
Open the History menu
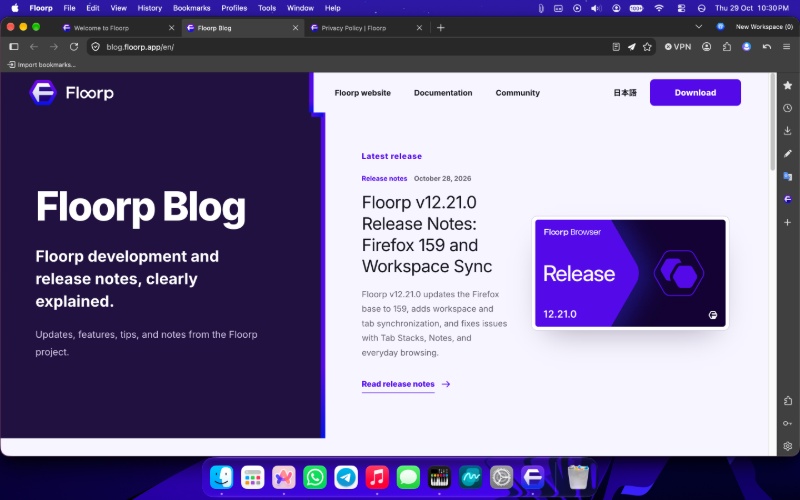149,8
